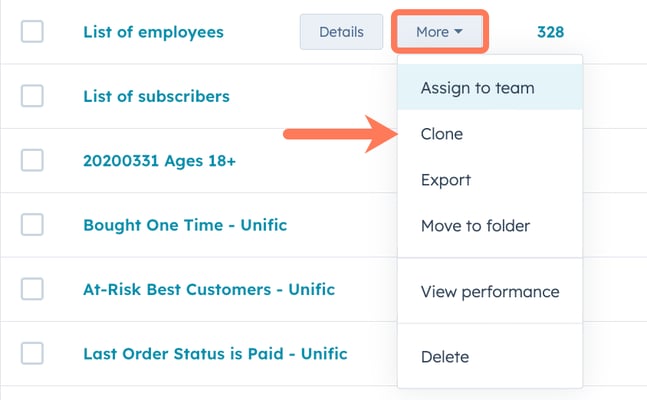Check the At-Risk Best Customers checkbox

tap(32, 289)
